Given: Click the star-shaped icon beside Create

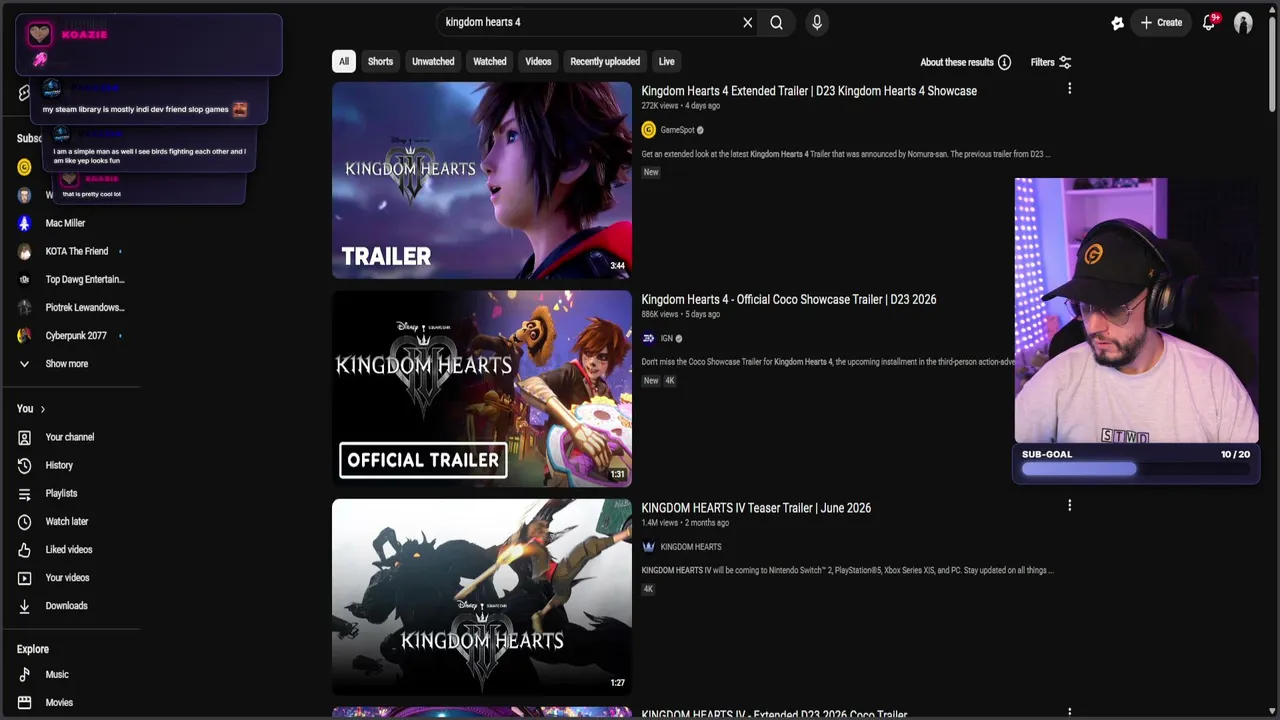Looking at the screenshot, I should pyautogui.click(x=1117, y=23).
